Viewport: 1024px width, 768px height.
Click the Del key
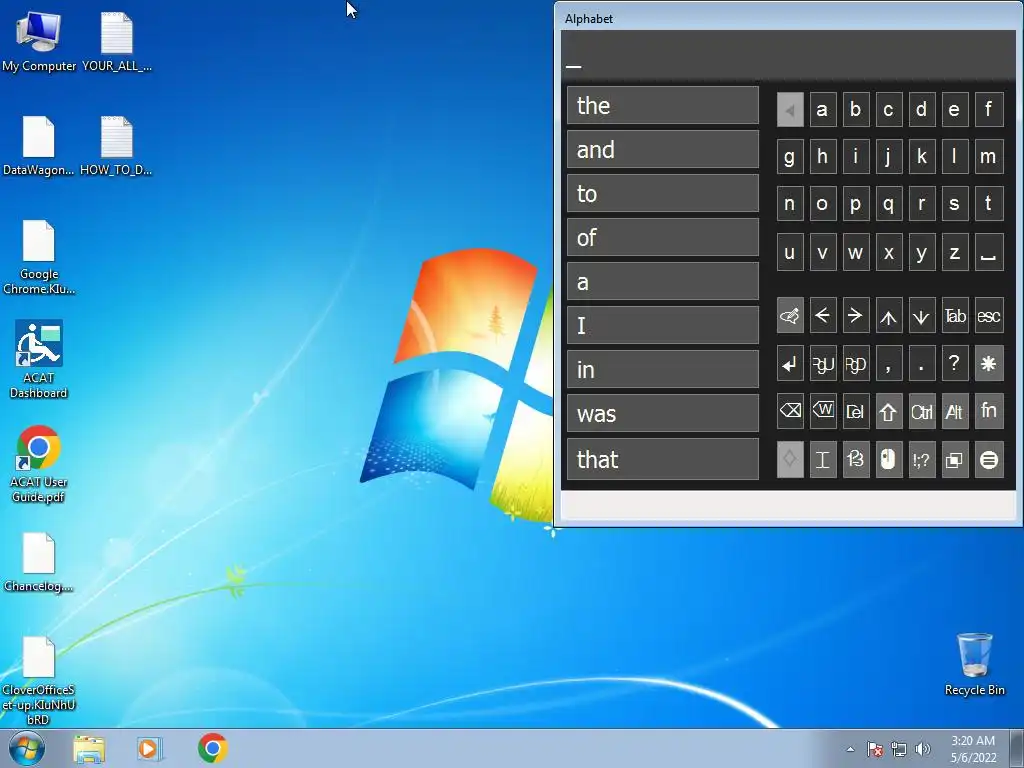pos(856,411)
